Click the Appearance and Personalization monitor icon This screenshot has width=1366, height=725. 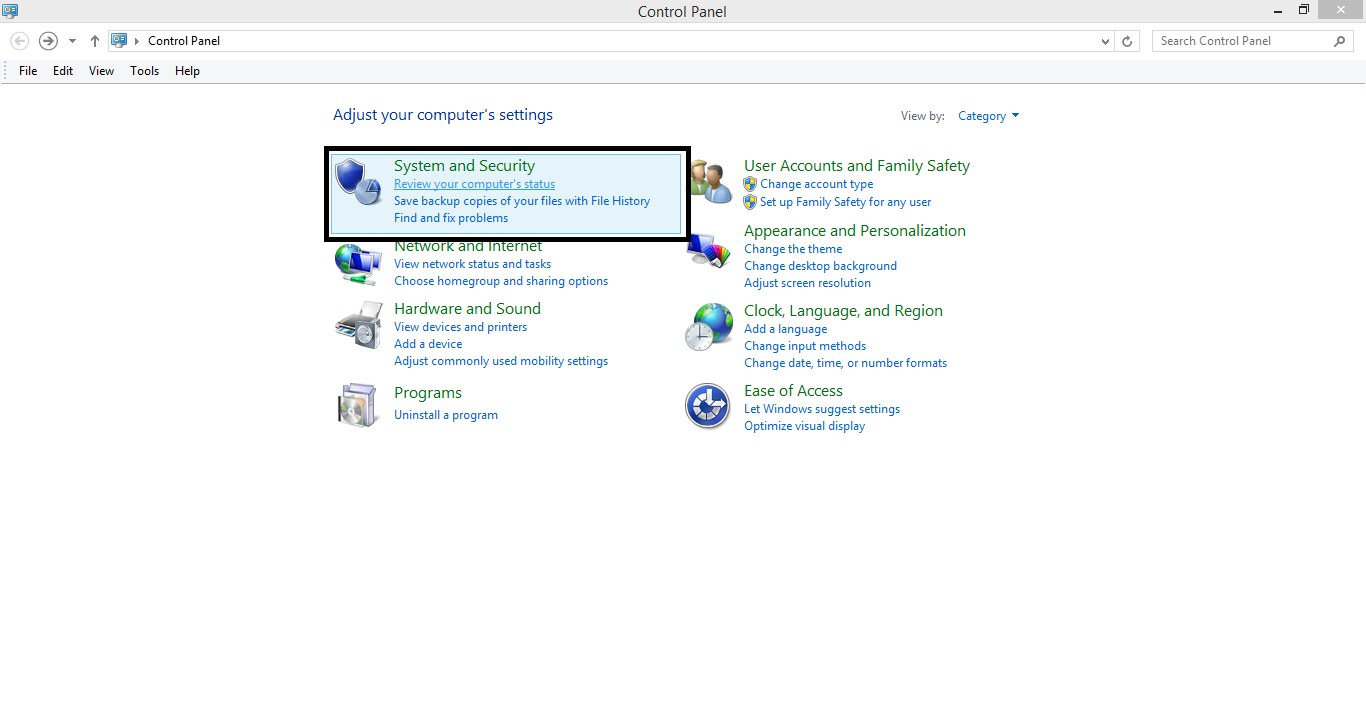pos(708,250)
